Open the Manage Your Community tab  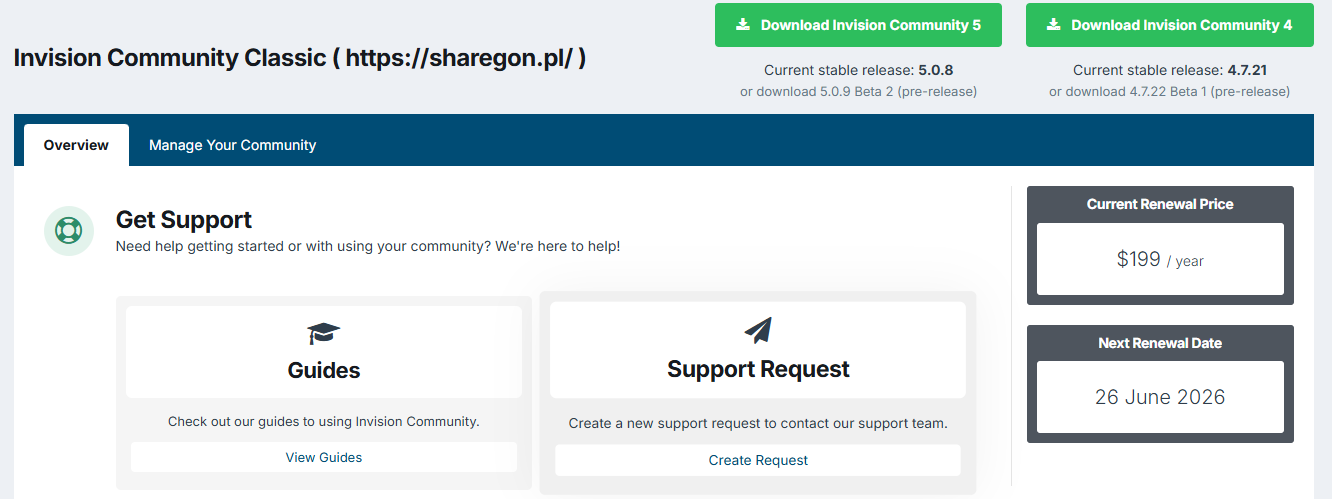point(232,145)
